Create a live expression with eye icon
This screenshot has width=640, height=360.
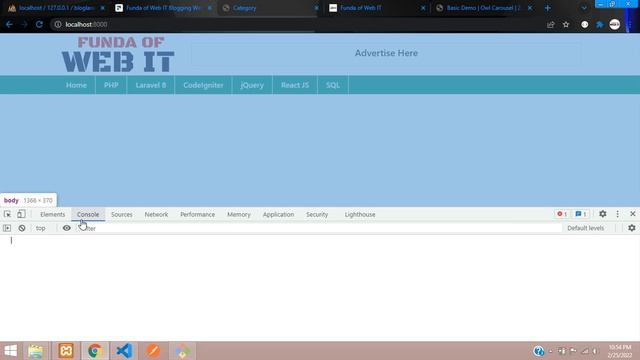click(x=67, y=228)
